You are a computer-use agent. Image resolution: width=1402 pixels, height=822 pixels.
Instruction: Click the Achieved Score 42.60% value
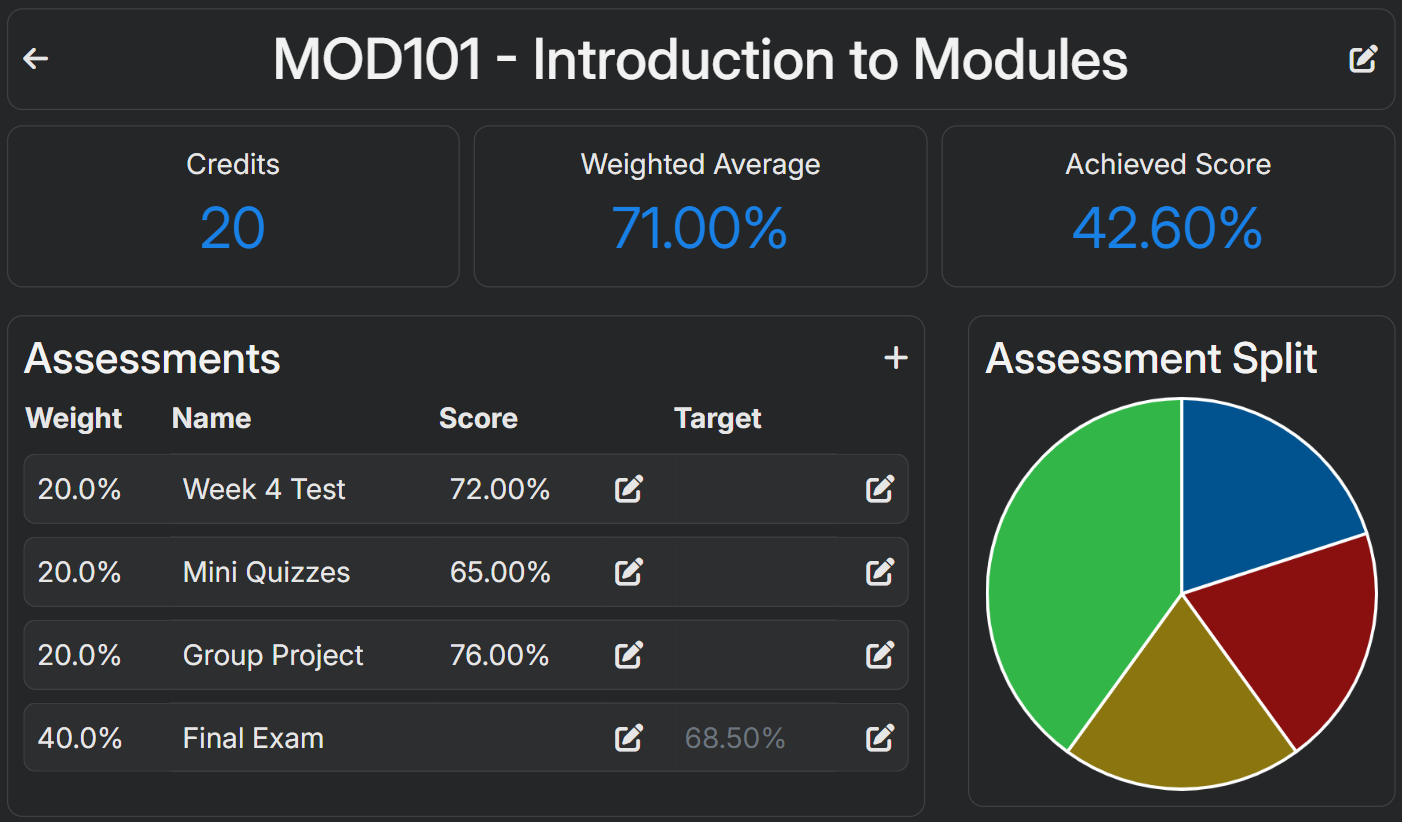click(x=1167, y=228)
